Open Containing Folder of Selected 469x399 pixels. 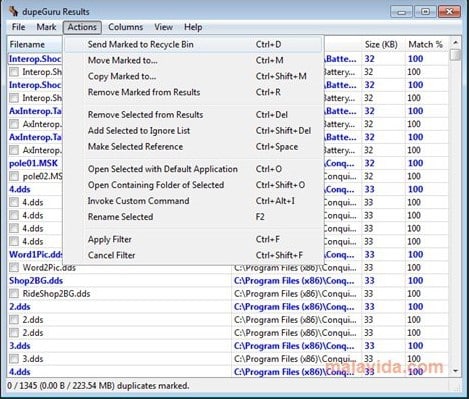click(193, 185)
